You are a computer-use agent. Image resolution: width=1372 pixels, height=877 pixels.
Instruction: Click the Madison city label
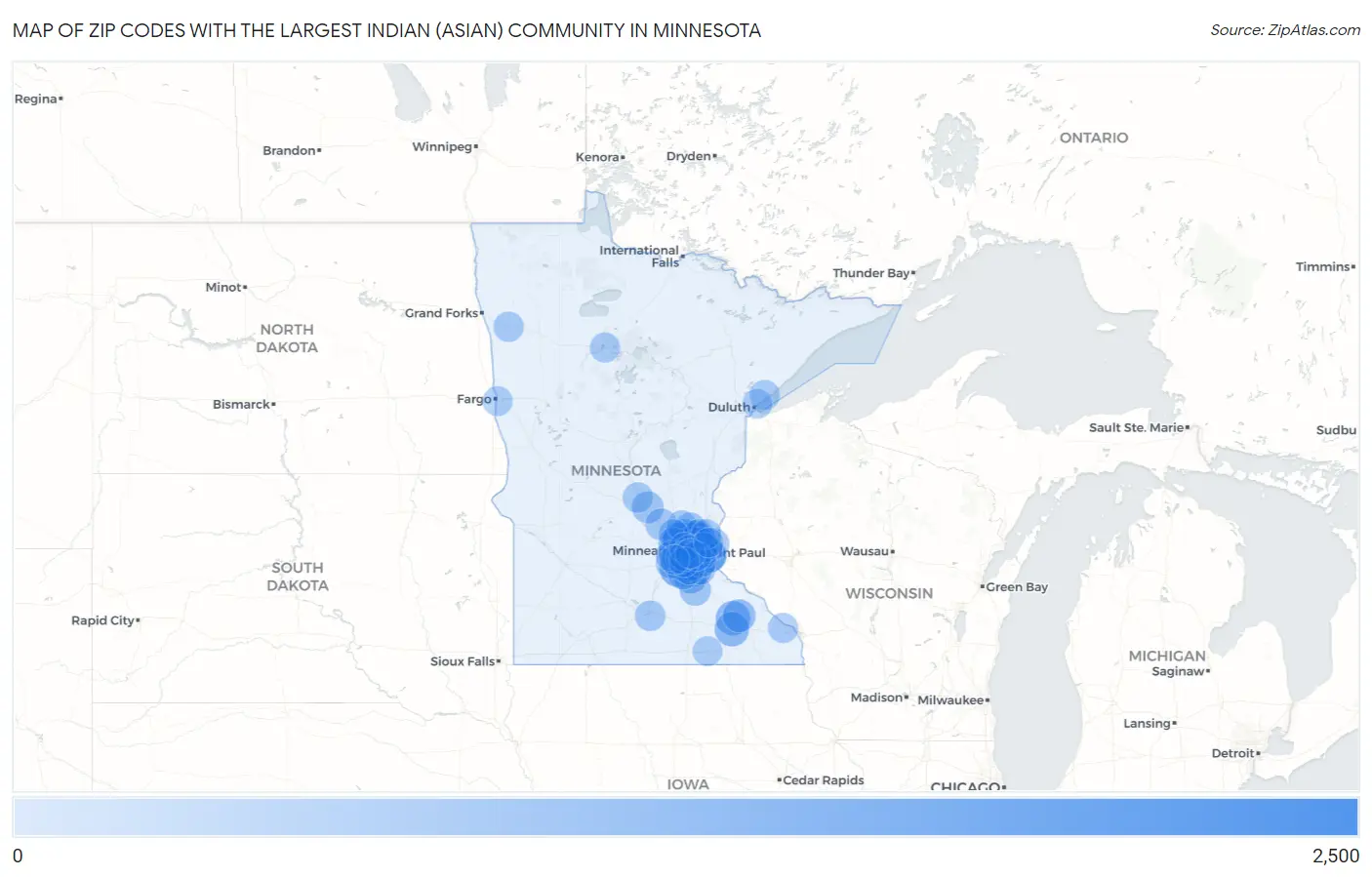[x=876, y=698]
